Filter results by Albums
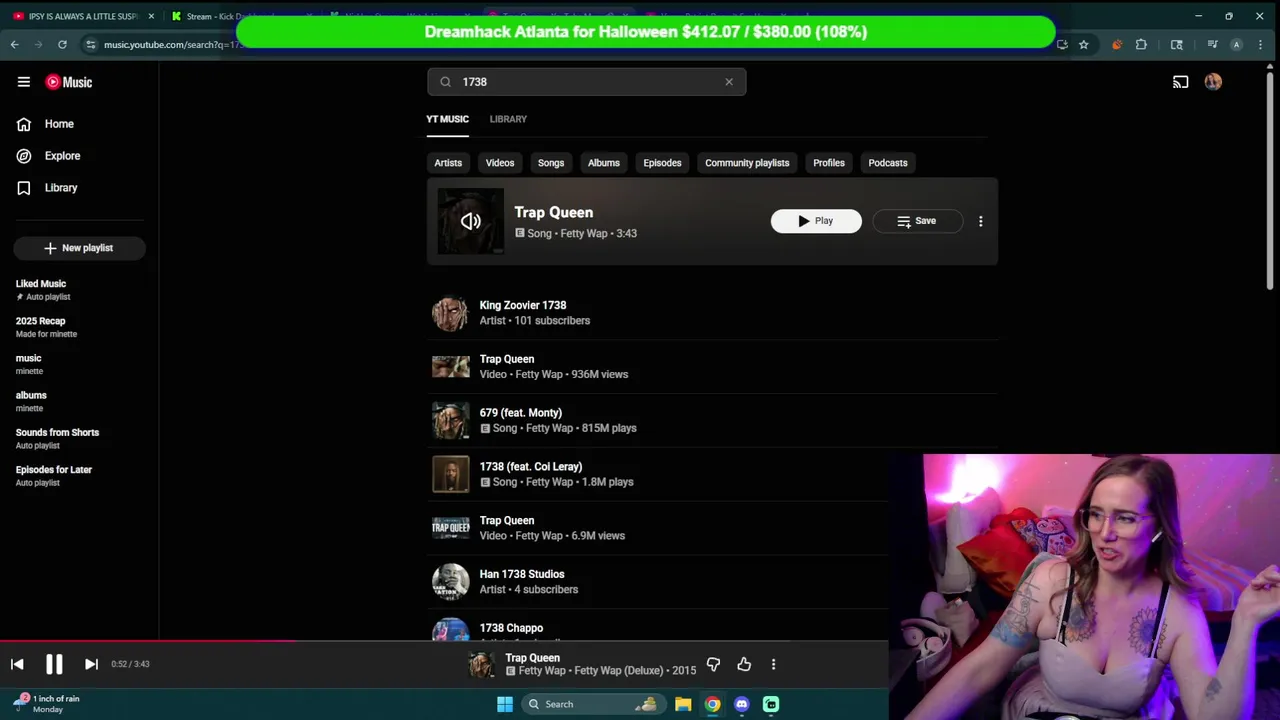 pos(604,163)
